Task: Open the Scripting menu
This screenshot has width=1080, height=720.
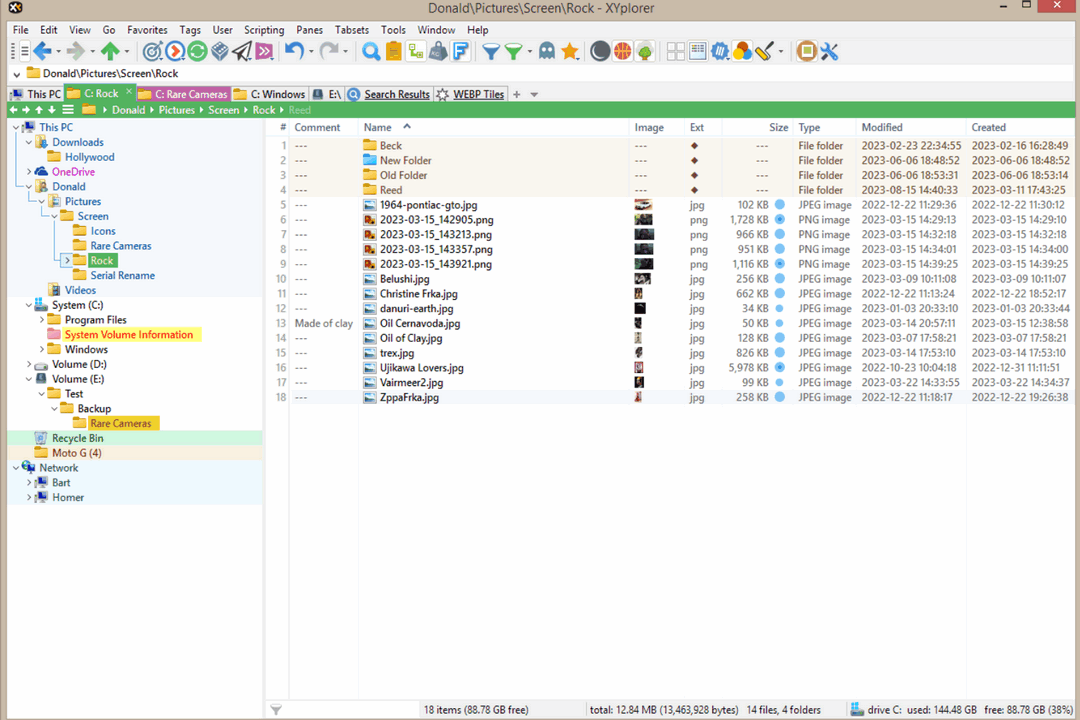Action: pyautogui.click(x=264, y=30)
